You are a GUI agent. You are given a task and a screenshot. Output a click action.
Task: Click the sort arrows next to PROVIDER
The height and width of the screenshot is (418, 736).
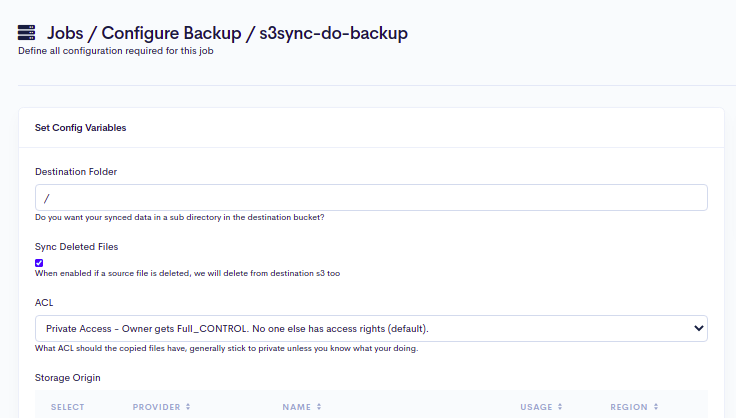(188, 407)
